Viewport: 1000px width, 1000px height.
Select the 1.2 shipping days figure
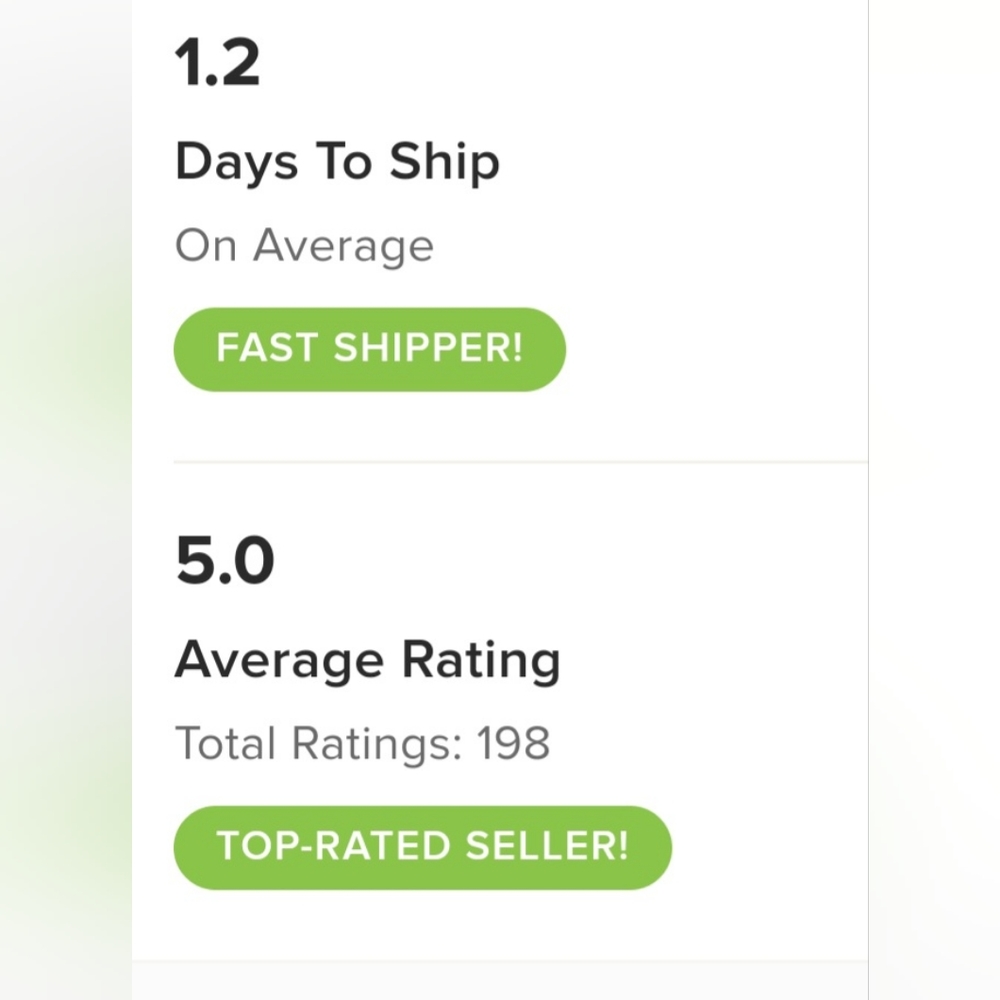coord(217,62)
